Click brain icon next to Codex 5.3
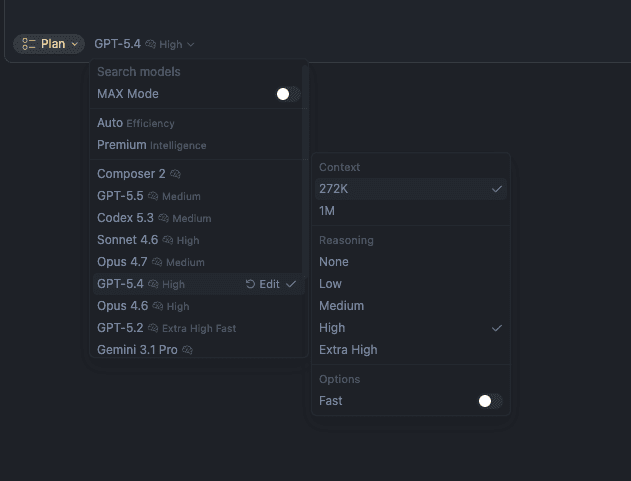Screen dimensions: 631x481 click(x=163, y=218)
